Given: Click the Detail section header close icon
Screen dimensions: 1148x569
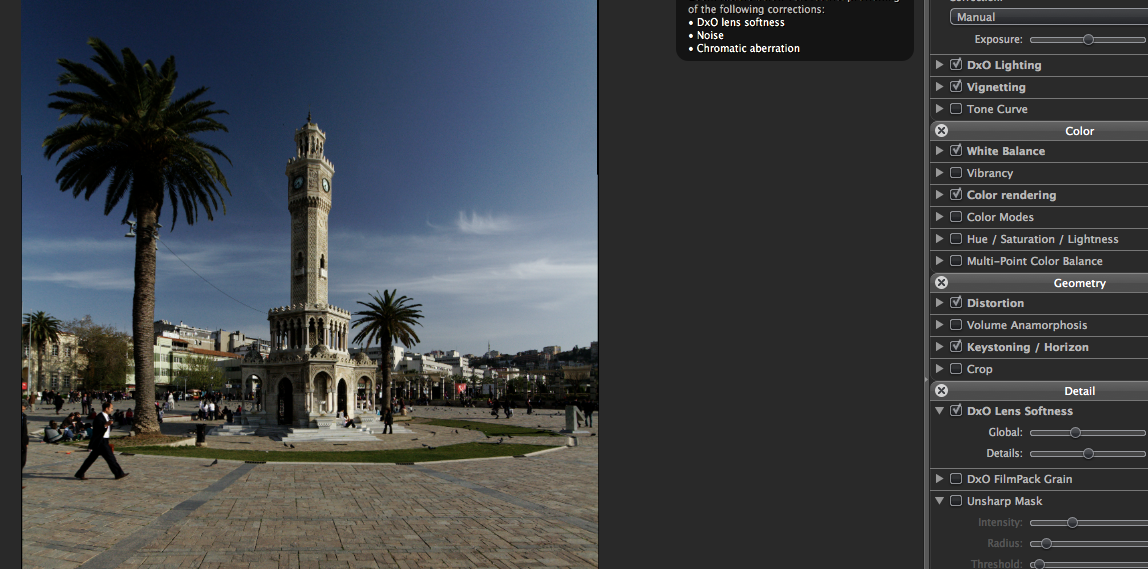Looking at the screenshot, I should pyautogui.click(x=941, y=391).
